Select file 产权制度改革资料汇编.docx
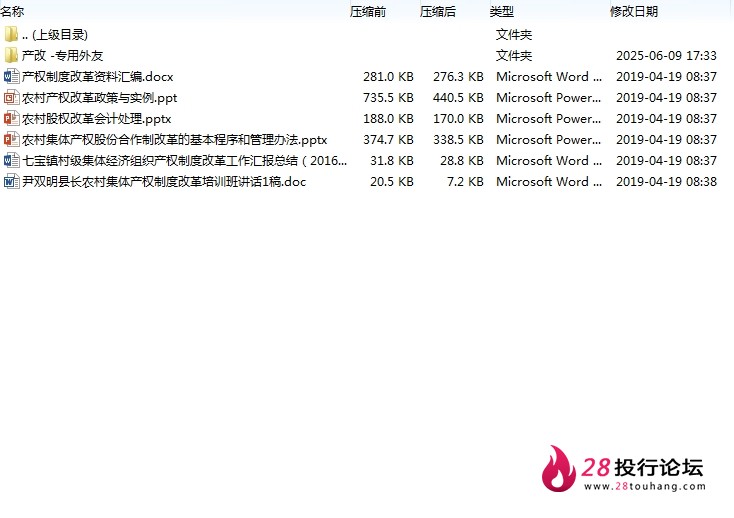The image size is (734, 518). 97,77
